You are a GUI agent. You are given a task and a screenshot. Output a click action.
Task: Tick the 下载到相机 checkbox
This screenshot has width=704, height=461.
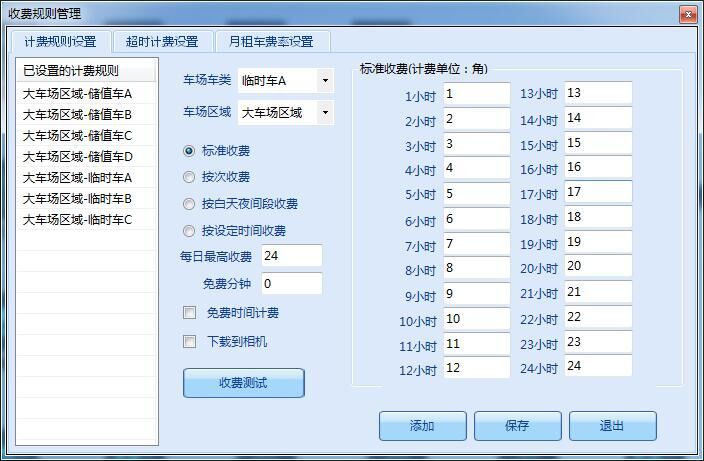pyautogui.click(x=190, y=342)
